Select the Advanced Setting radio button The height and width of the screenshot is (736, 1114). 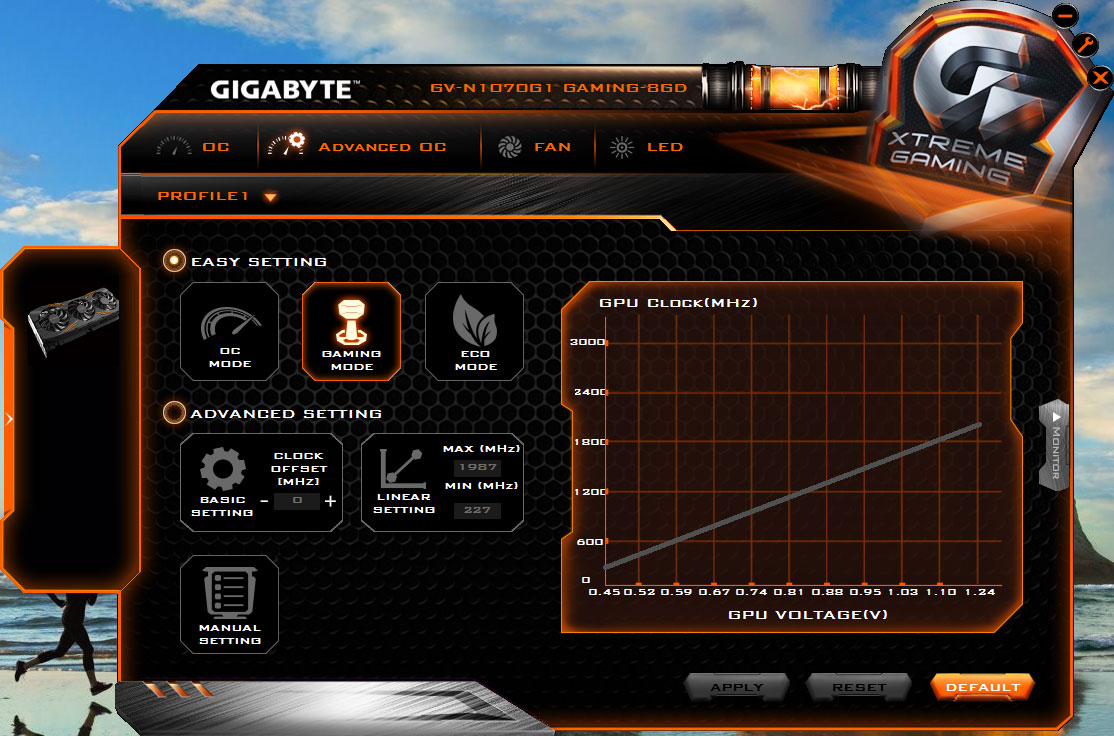click(173, 413)
